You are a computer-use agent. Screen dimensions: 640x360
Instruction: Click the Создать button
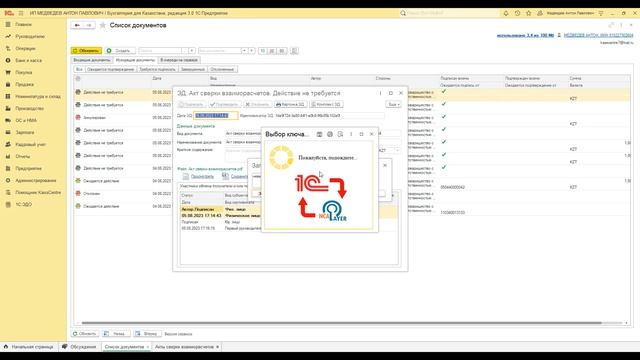coord(119,51)
